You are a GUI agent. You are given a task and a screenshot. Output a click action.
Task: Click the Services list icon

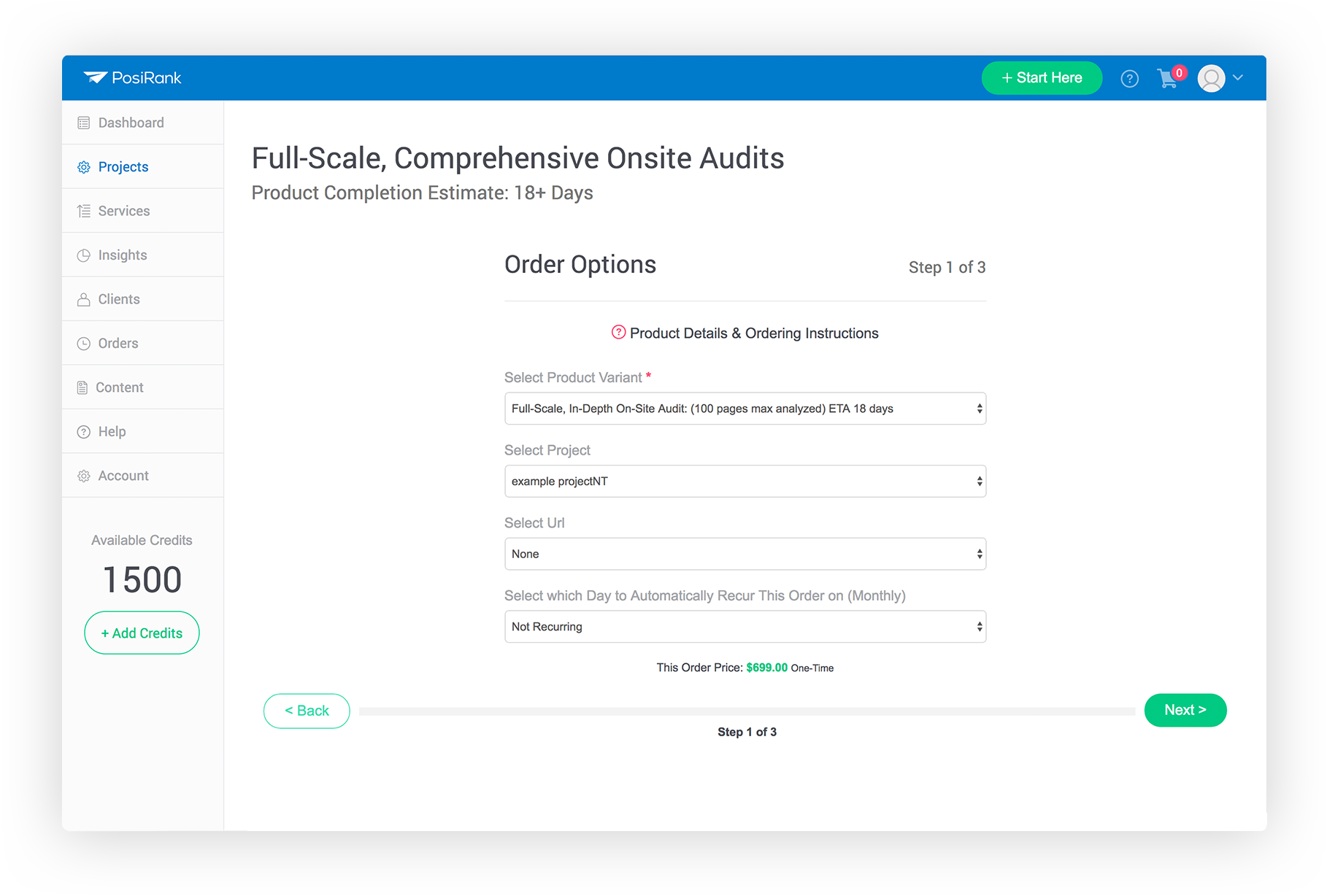[x=84, y=211]
